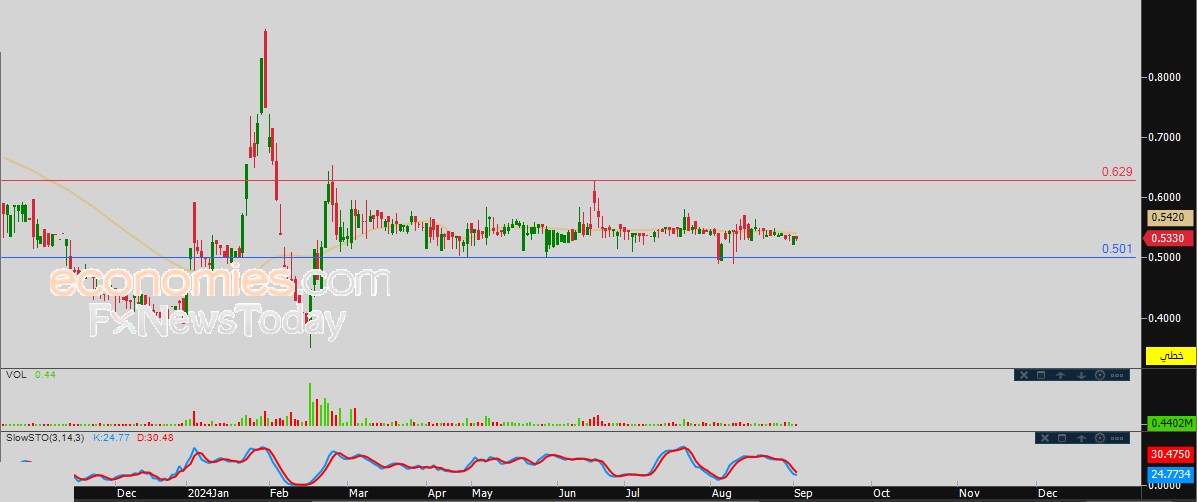This screenshot has width=1197, height=502.
Task: Click the 0.4000 price axis label
Action: pyautogui.click(x=1165, y=318)
